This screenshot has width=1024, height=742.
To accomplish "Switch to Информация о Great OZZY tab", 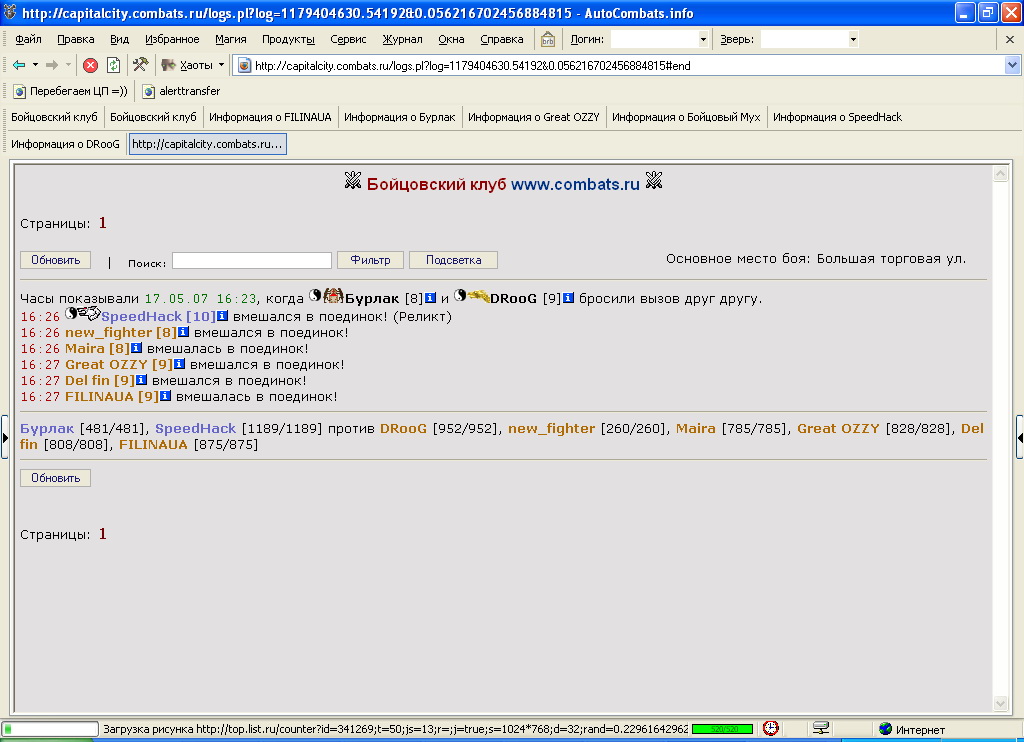I will pyautogui.click(x=534, y=117).
